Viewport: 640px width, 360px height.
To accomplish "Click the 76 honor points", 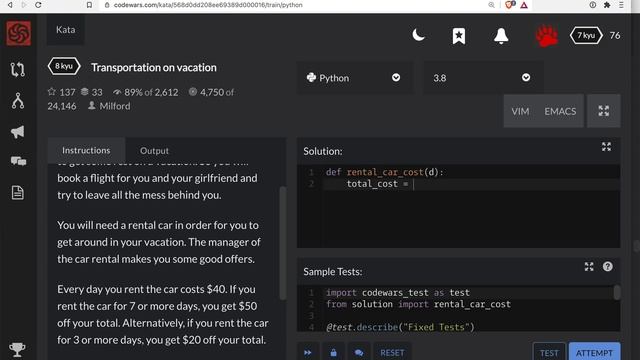I will tap(615, 36).
